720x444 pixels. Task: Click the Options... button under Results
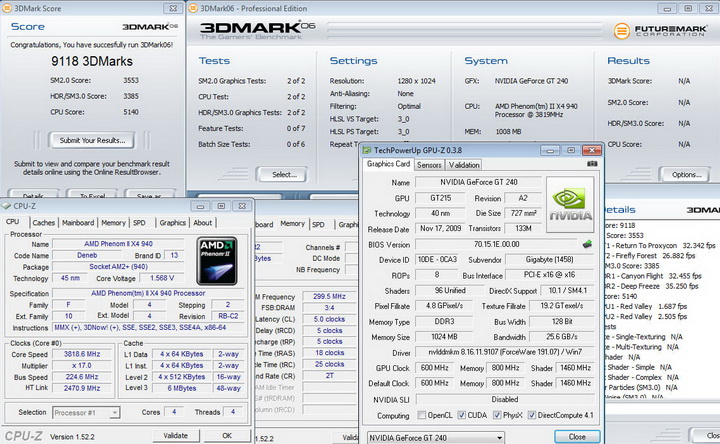pyautogui.click(x=686, y=174)
